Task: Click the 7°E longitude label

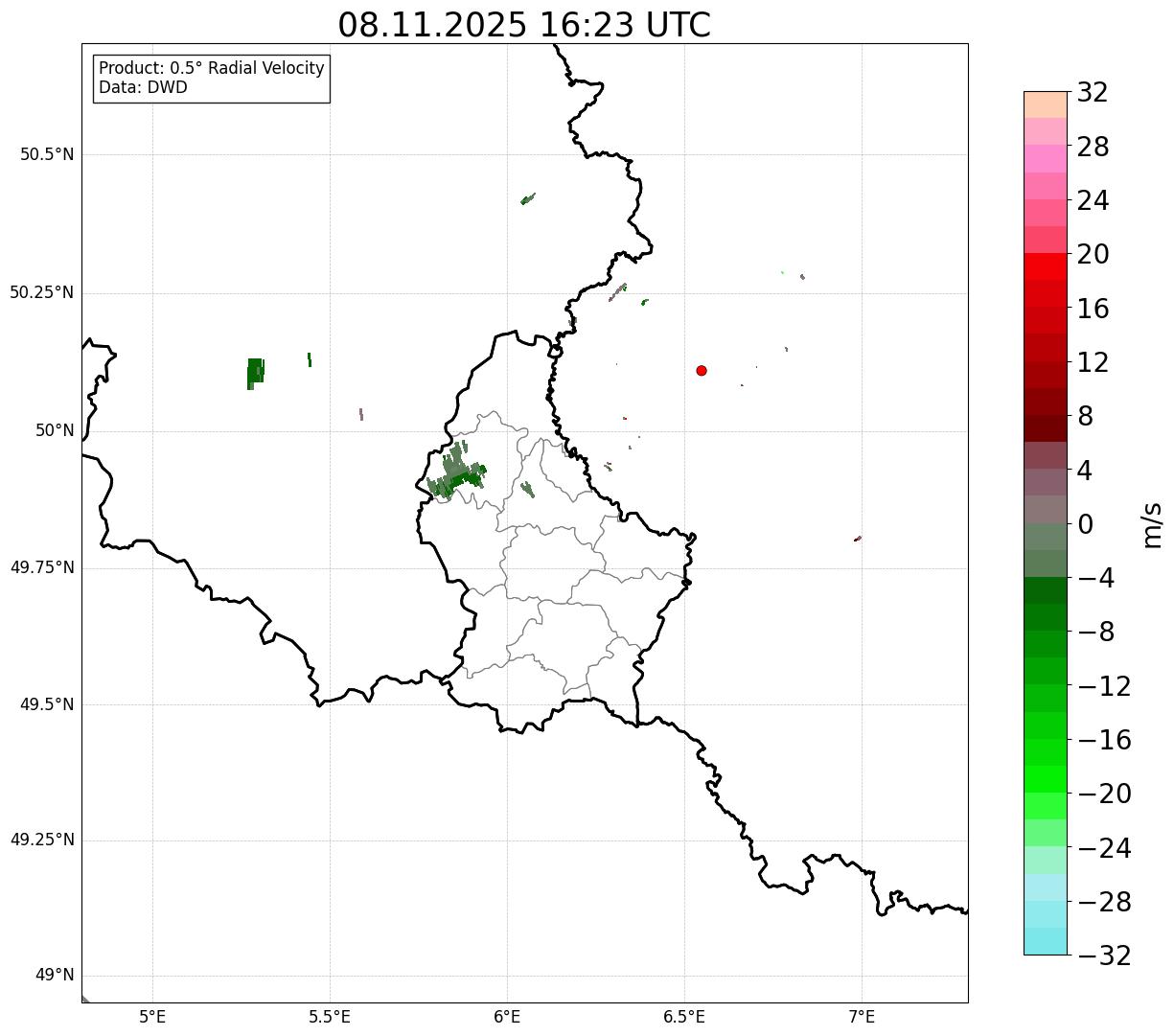Action: [862, 1018]
